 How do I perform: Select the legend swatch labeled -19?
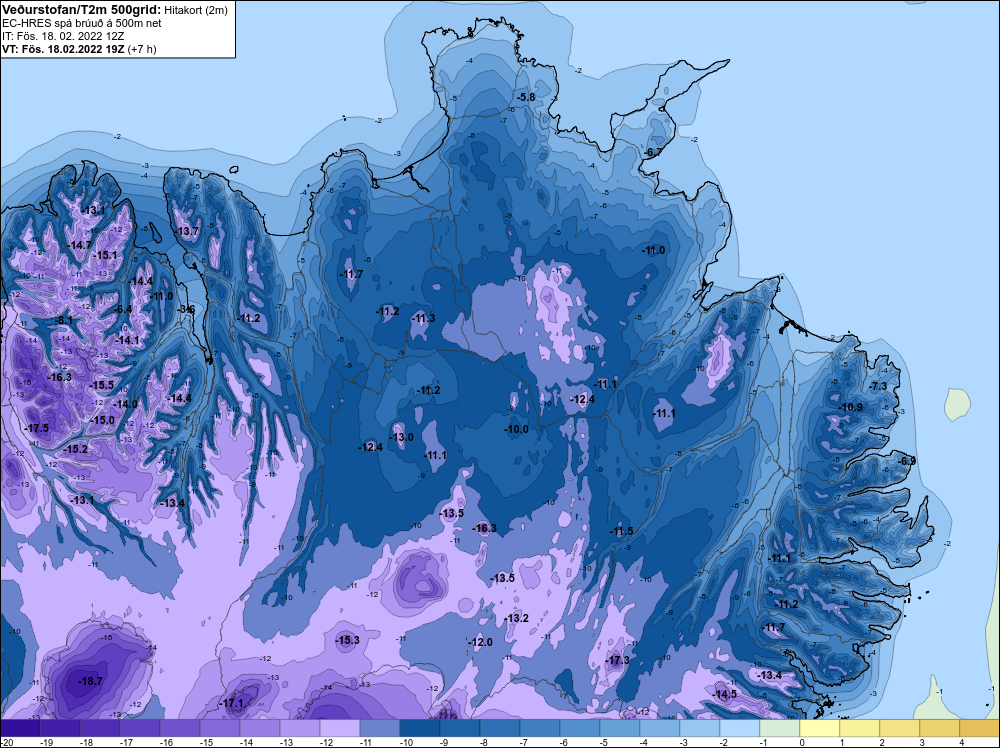(59, 729)
